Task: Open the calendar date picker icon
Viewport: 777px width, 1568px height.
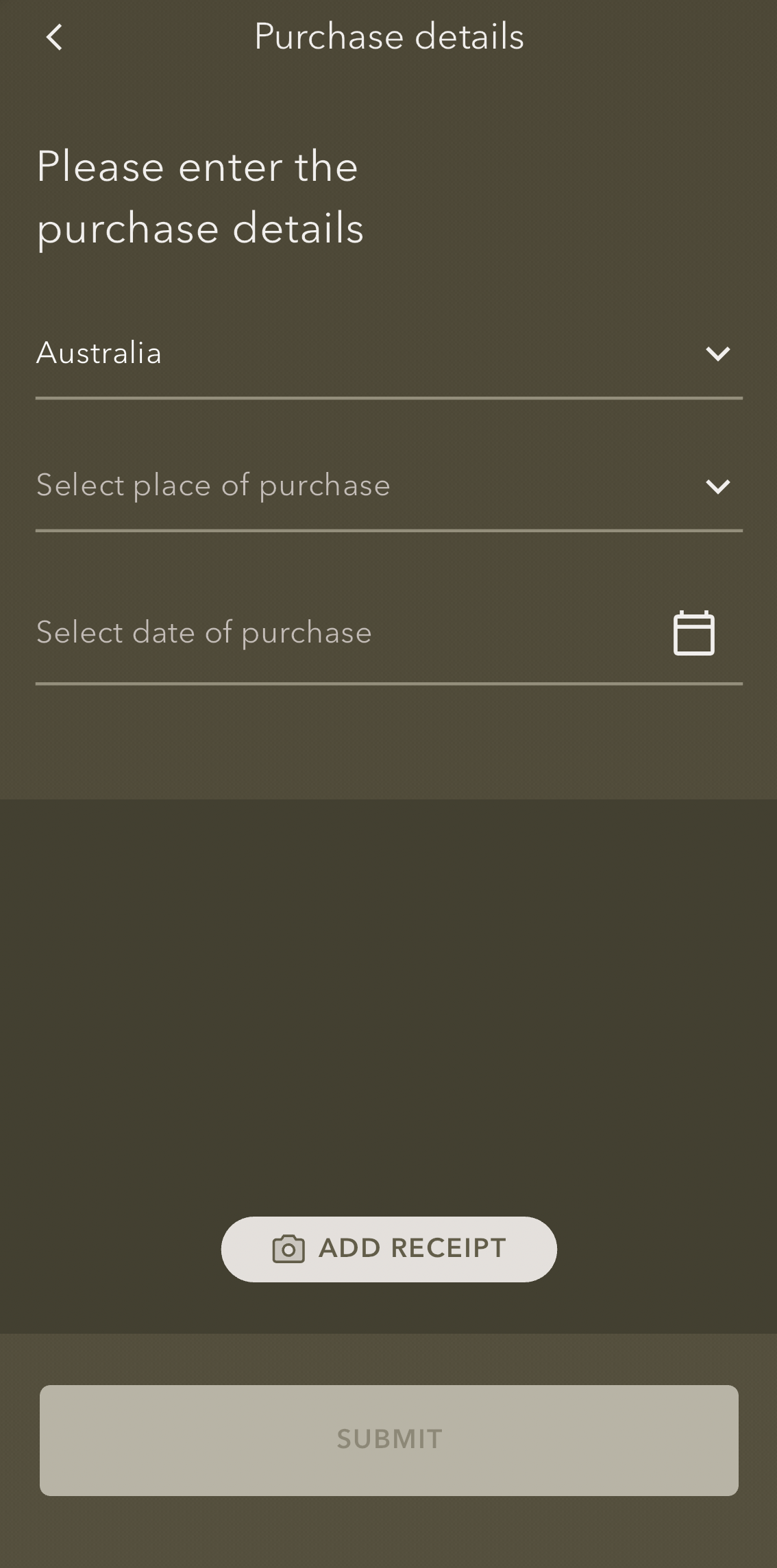Action: click(693, 633)
